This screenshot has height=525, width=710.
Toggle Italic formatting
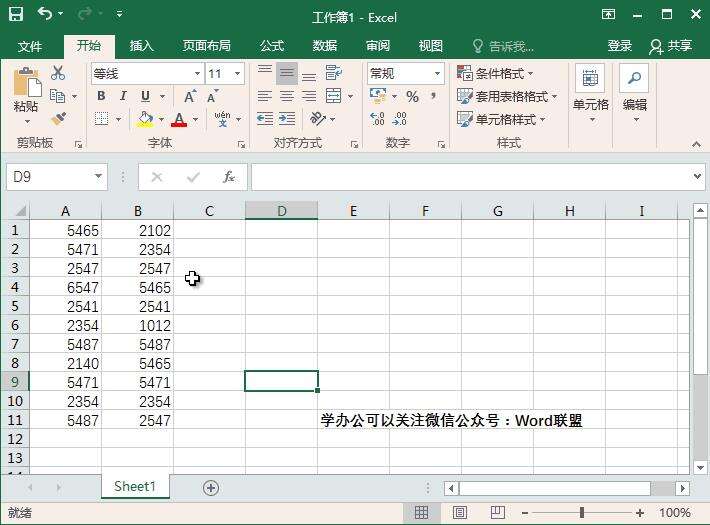point(123,97)
